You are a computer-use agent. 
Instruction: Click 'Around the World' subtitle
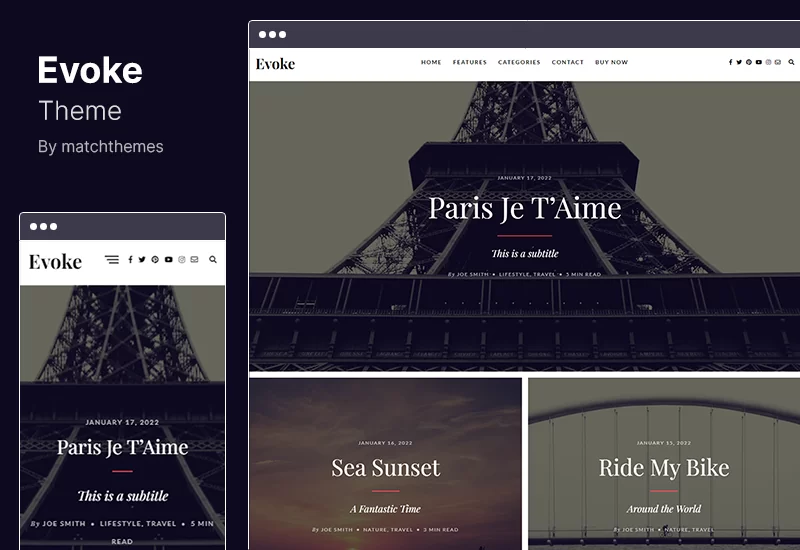point(664,509)
